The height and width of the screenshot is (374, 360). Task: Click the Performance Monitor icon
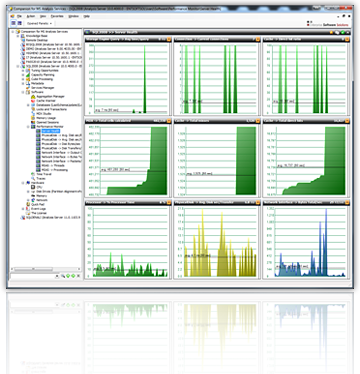[33, 127]
